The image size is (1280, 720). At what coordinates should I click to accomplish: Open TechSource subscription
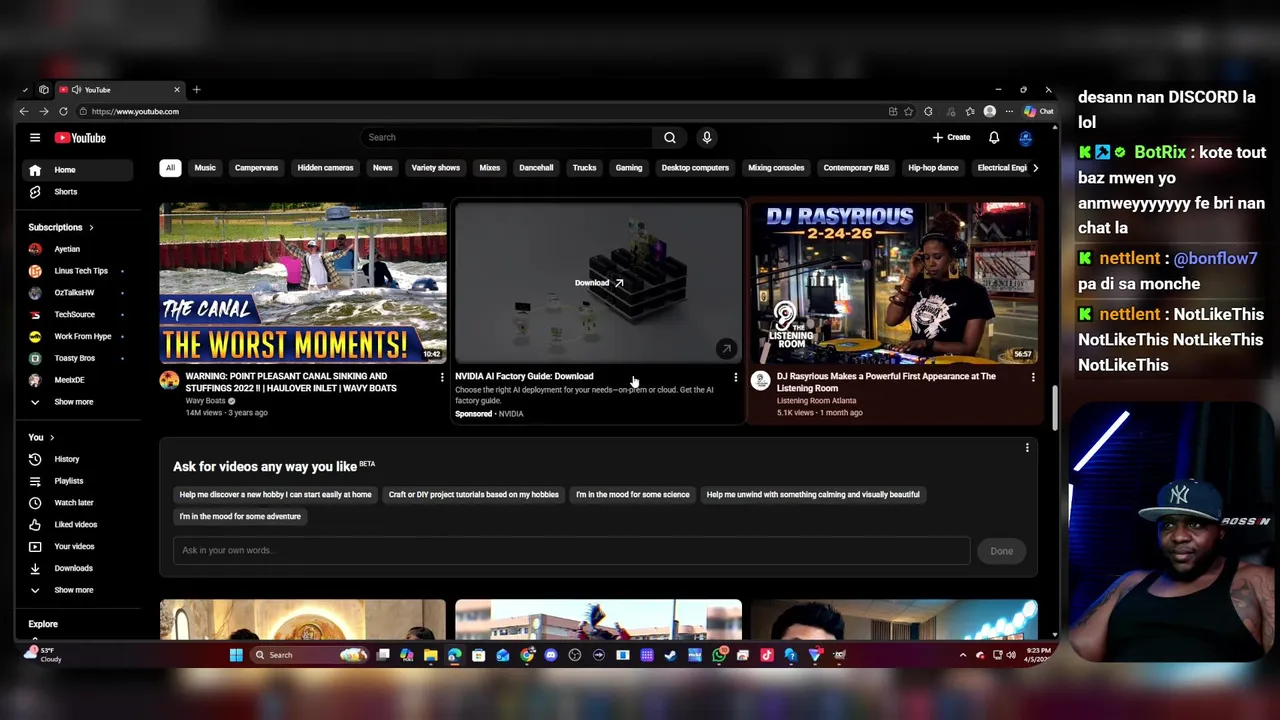[x=76, y=315]
